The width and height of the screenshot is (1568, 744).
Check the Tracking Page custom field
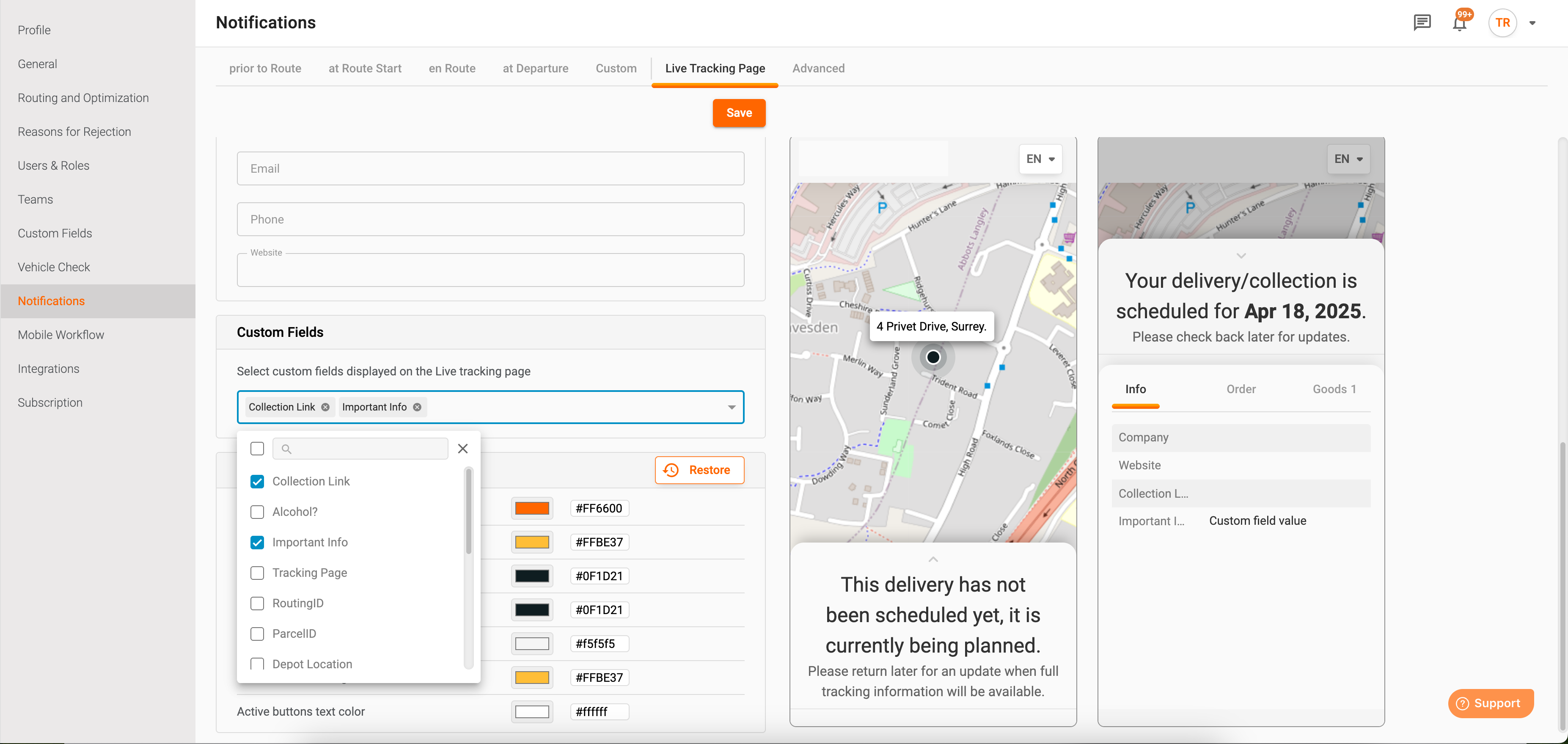[x=257, y=572]
